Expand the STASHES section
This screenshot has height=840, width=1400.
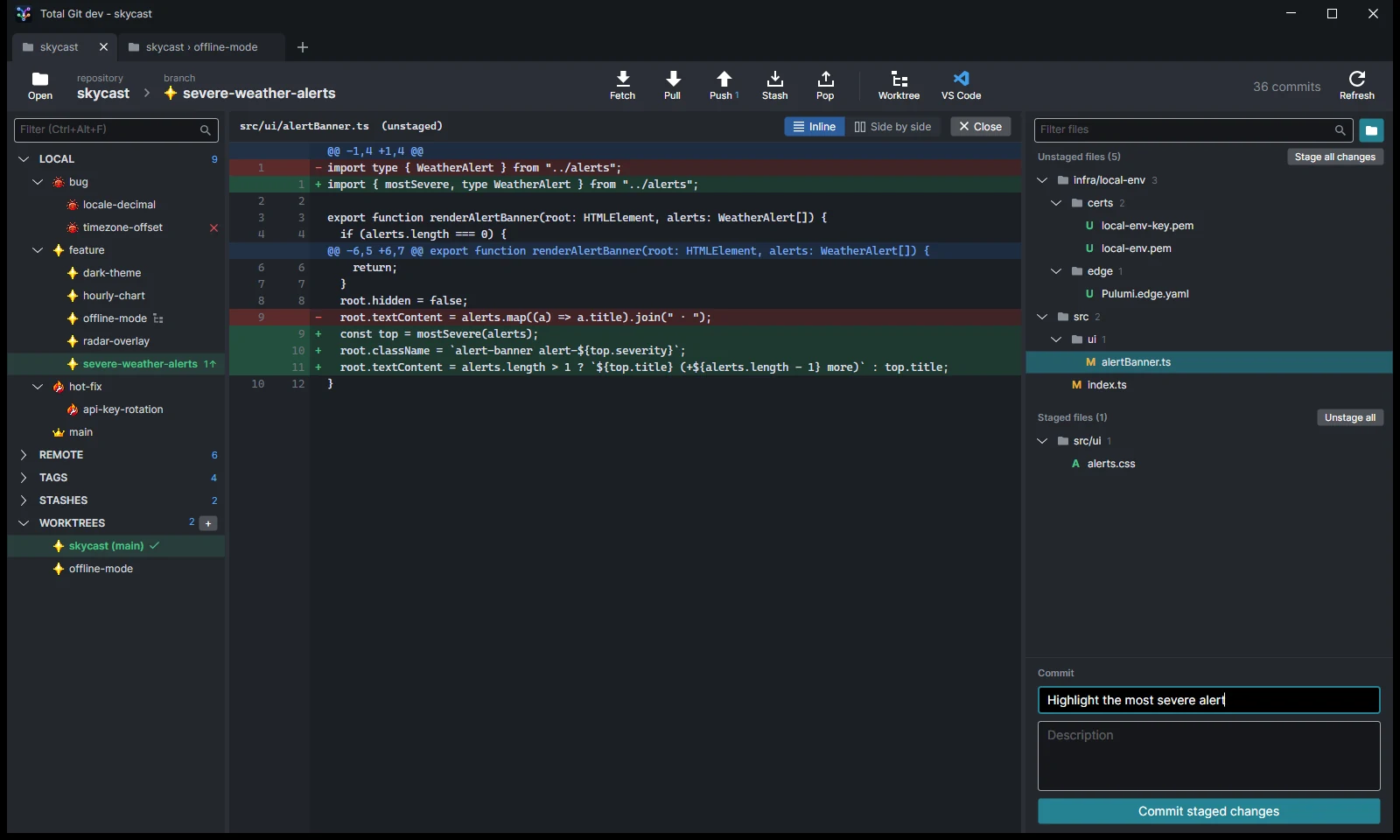(x=24, y=500)
